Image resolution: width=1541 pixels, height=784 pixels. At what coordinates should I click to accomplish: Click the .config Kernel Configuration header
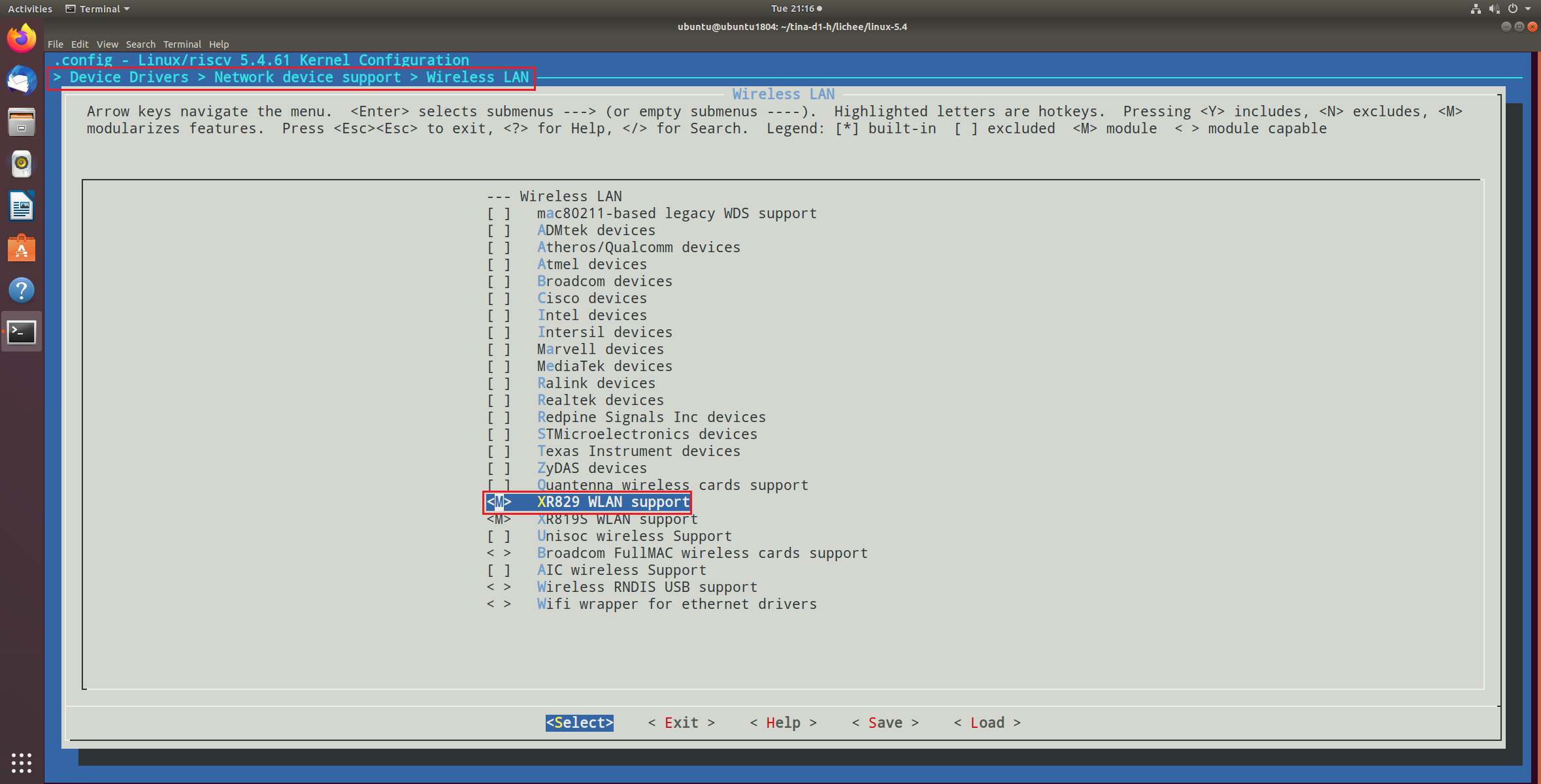261,60
